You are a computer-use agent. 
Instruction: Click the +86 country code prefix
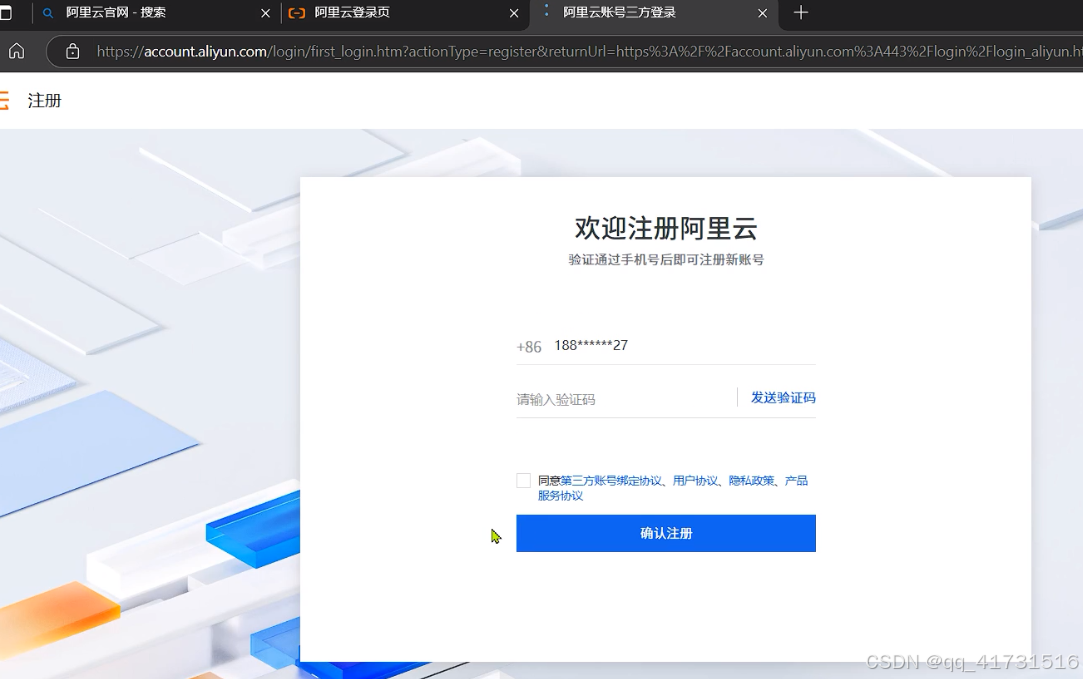click(x=529, y=347)
